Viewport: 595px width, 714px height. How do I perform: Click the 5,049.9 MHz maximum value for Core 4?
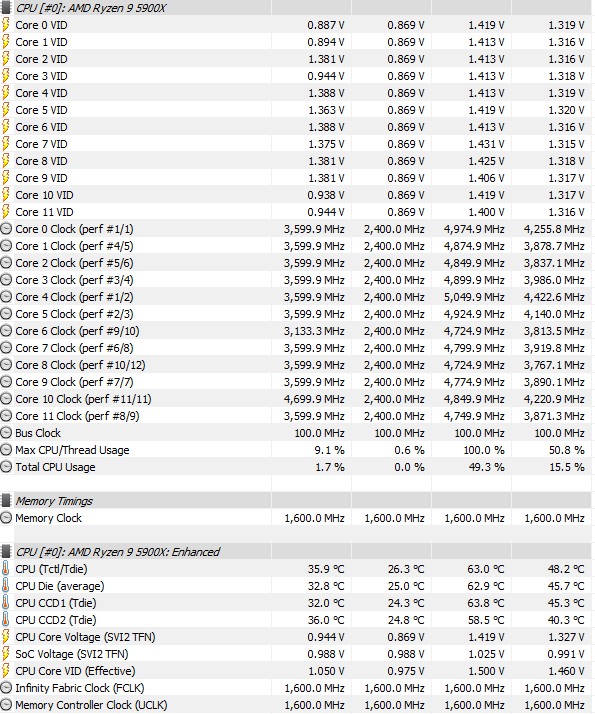pyautogui.click(x=474, y=297)
